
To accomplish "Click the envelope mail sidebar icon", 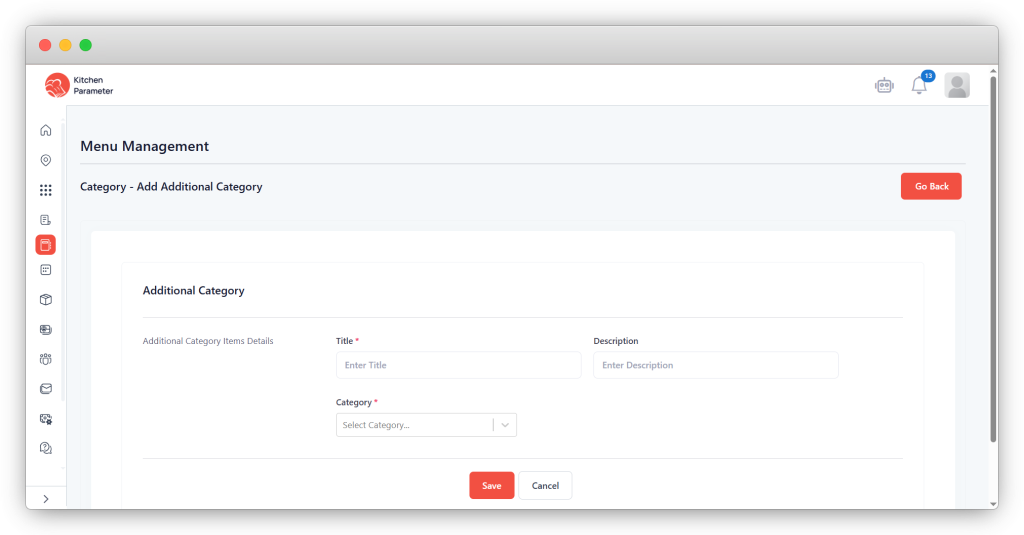I will pyautogui.click(x=45, y=389).
